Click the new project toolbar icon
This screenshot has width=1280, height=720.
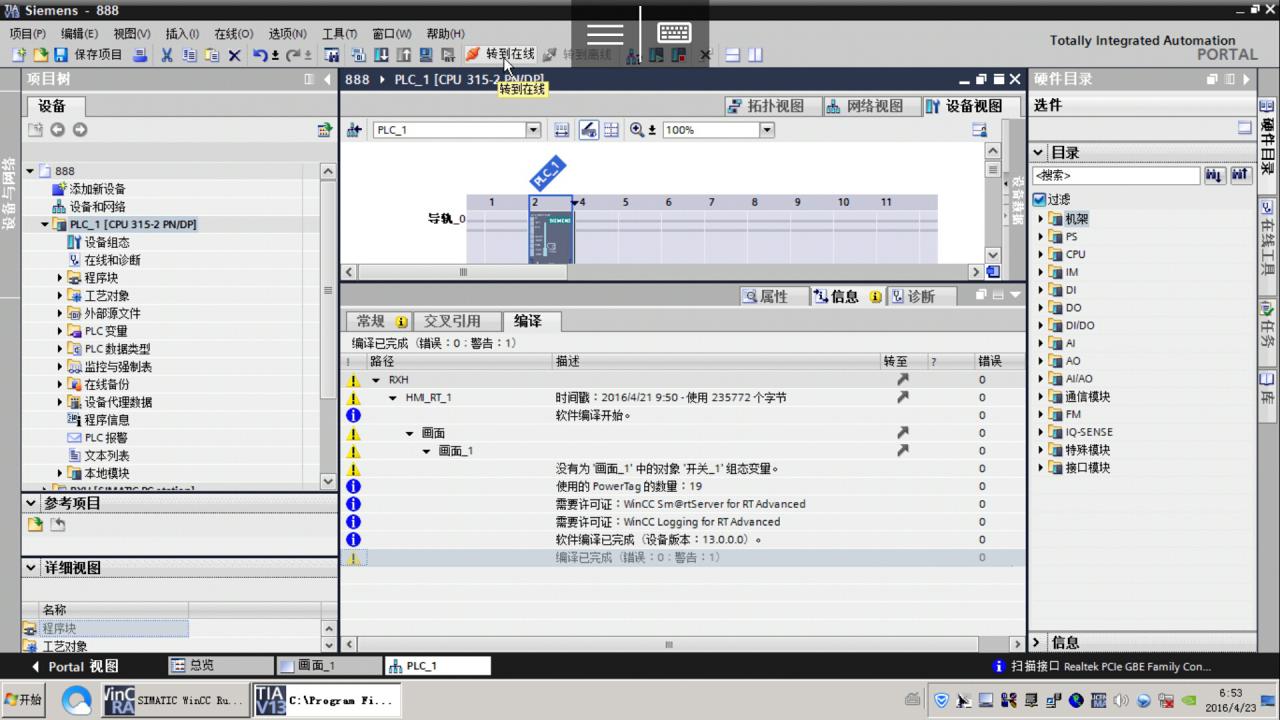coord(19,55)
